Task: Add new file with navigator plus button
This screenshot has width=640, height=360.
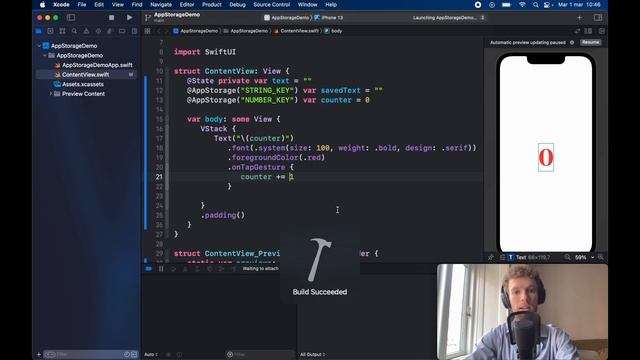Action: pos(39,354)
